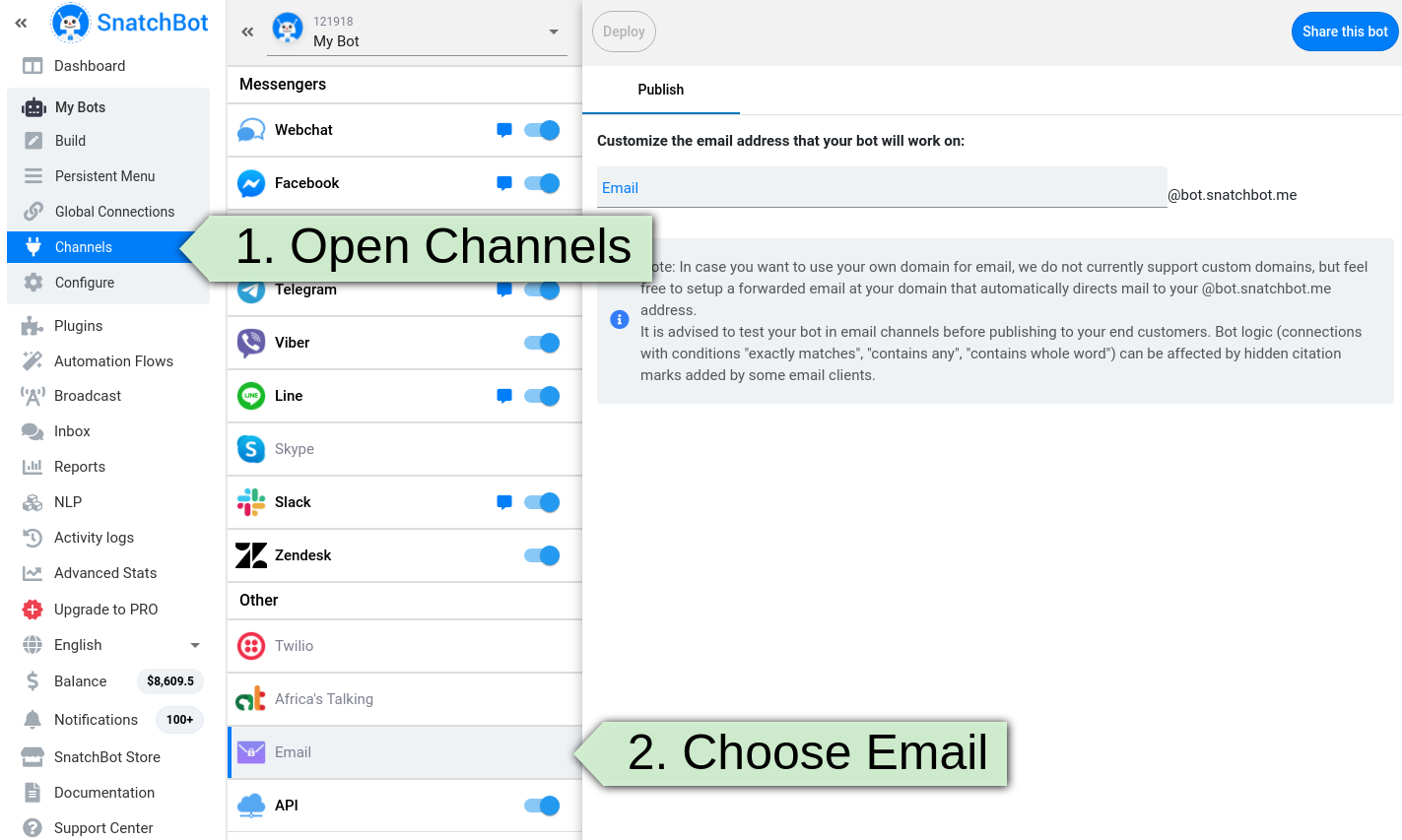The width and height of the screenshot is (1402, 840).
Task: Select the Viber channel row
Action: tap(404, 343)
